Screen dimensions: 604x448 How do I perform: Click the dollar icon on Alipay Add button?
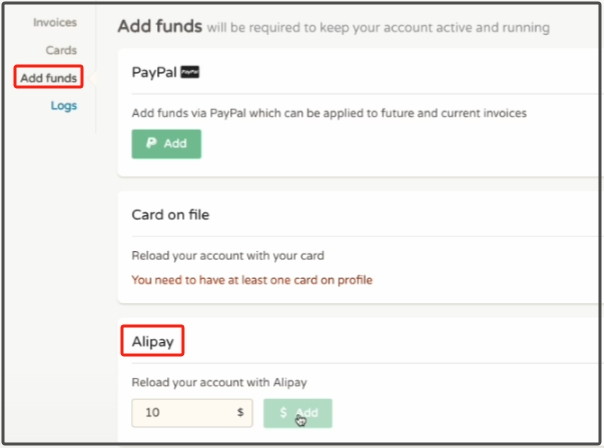pos(284,413)
